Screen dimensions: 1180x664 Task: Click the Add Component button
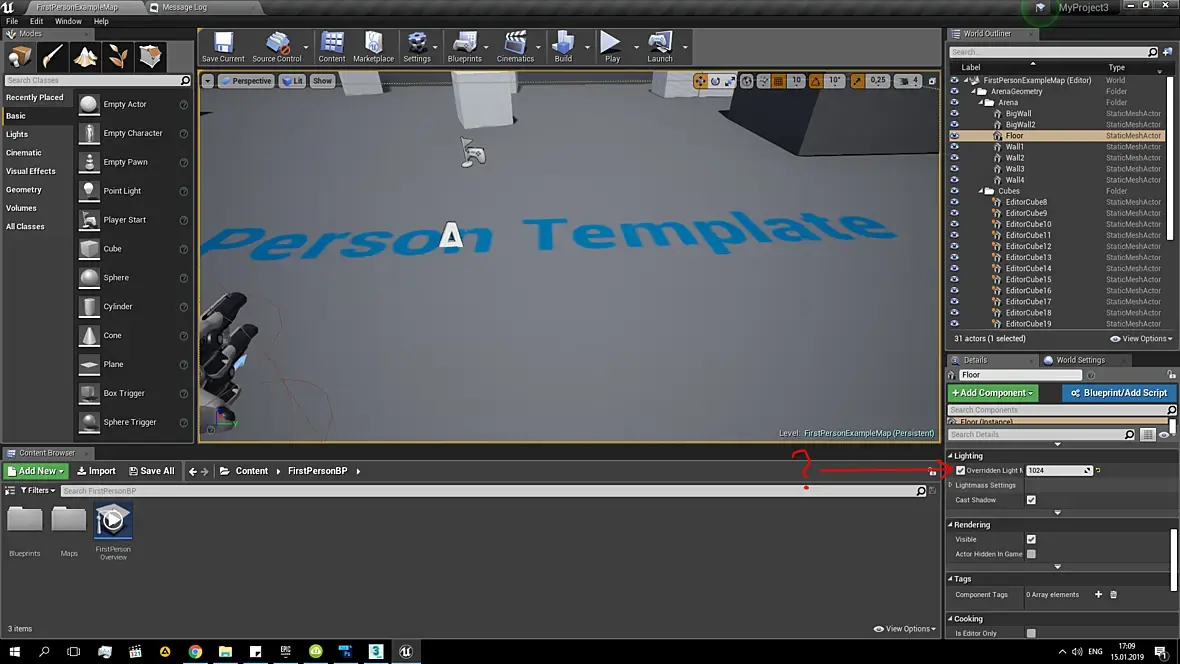coord(992,393)
